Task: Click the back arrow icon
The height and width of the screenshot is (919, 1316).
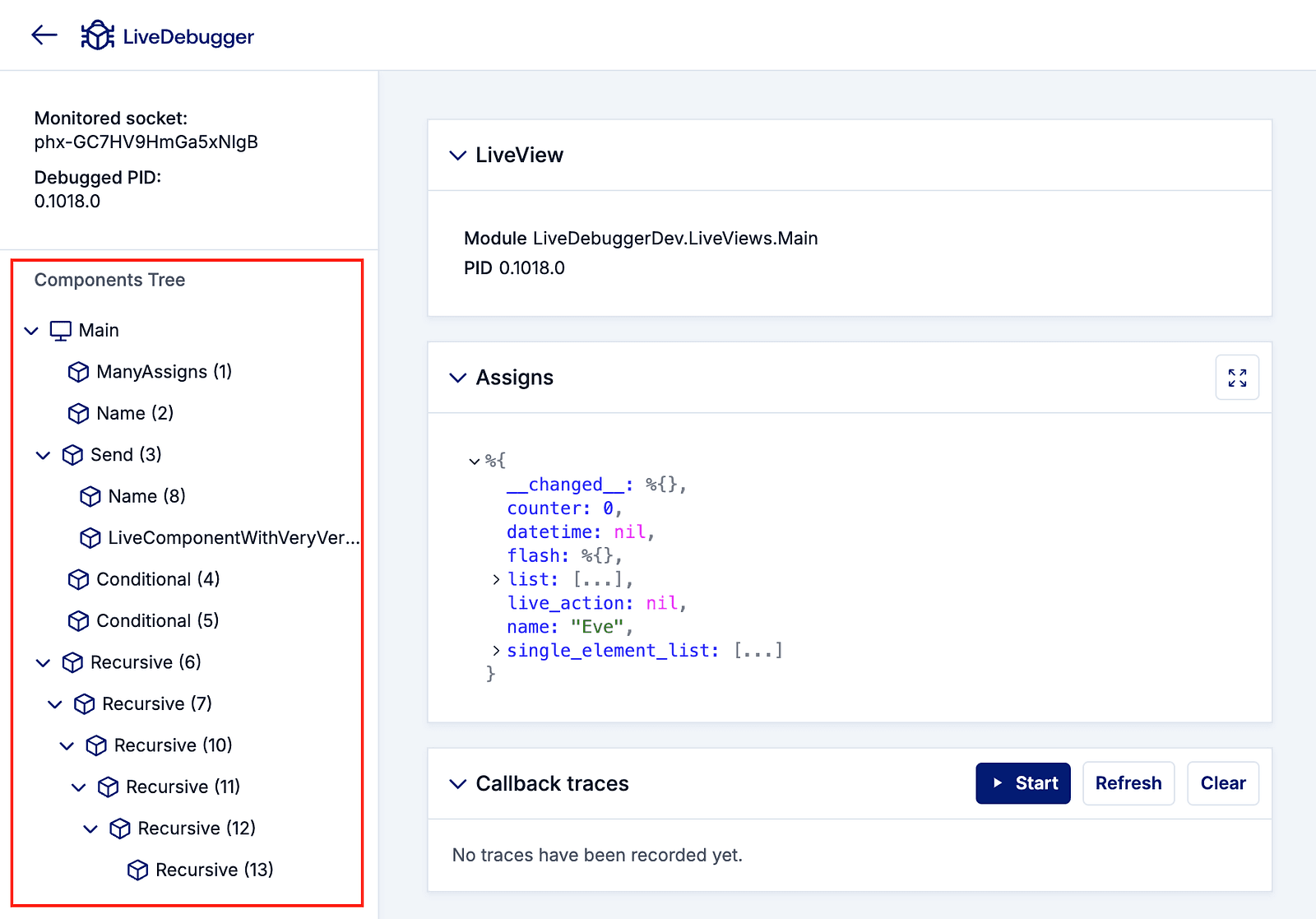Action: pyautogui.click(x=44, y=35)
